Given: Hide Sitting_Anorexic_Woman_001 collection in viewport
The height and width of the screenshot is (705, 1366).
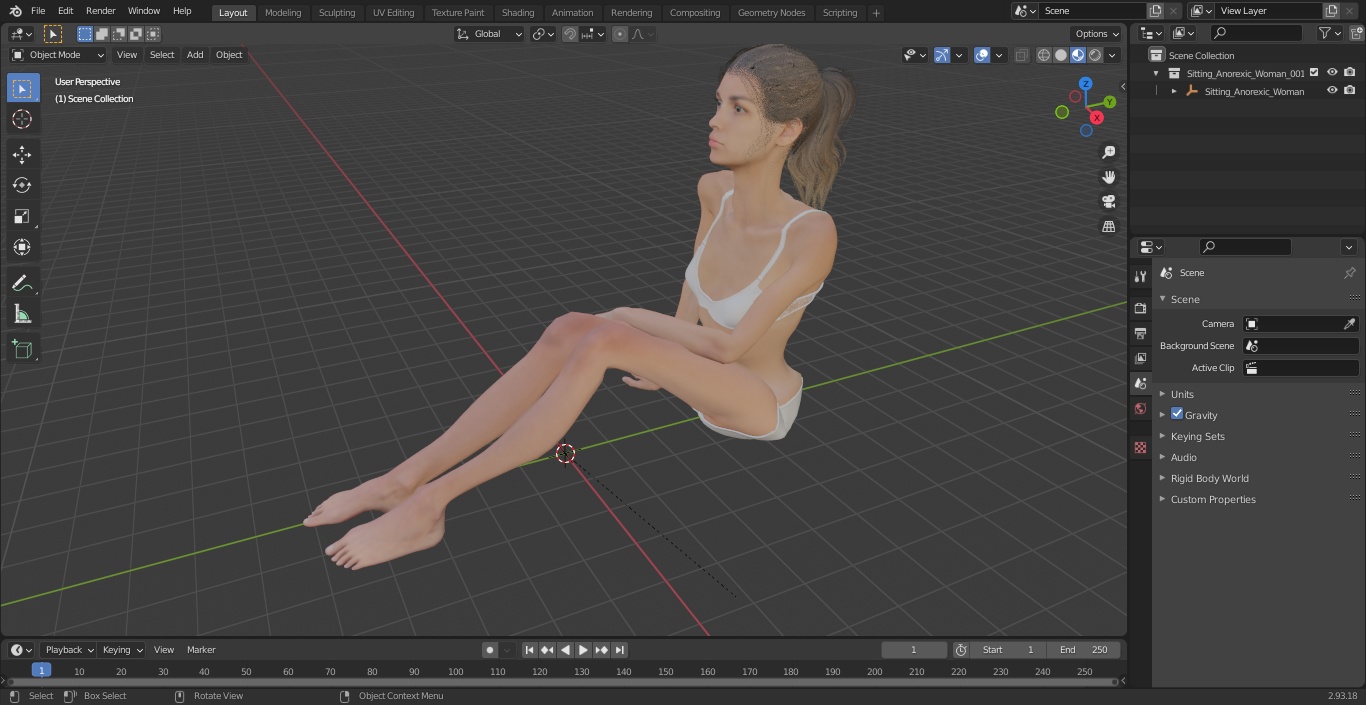Looking at the screenshot, I should coord(1332,73).
